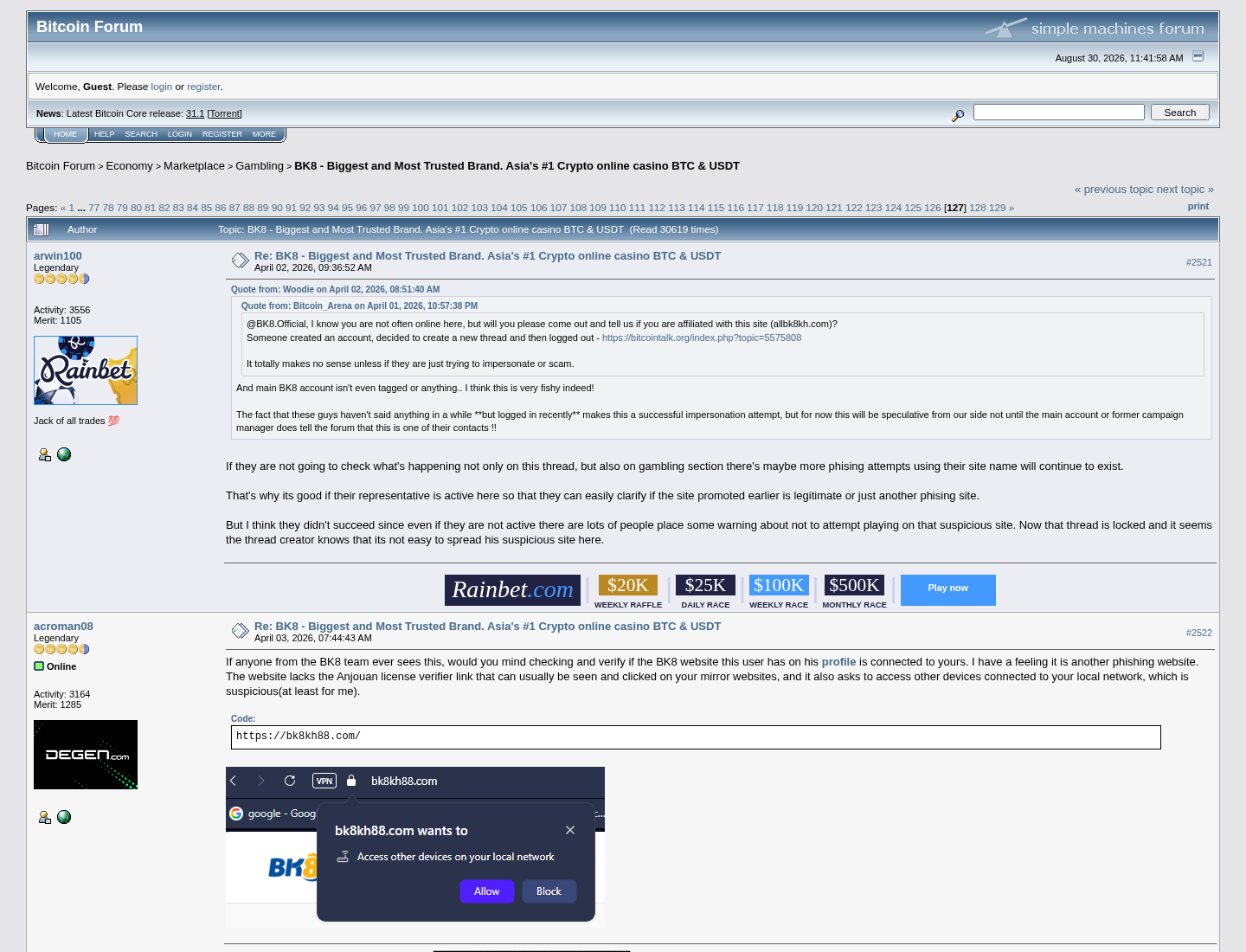Click the Simple Machines Forum logo
The height and width of the screenshot is (952, 1246).
coord(1095,28)
